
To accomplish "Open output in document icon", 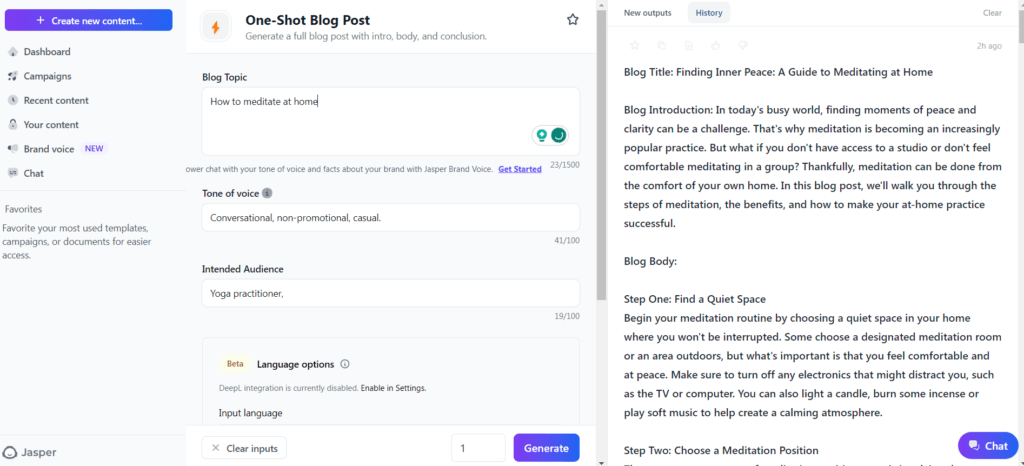I will click(x=689, y=46).
